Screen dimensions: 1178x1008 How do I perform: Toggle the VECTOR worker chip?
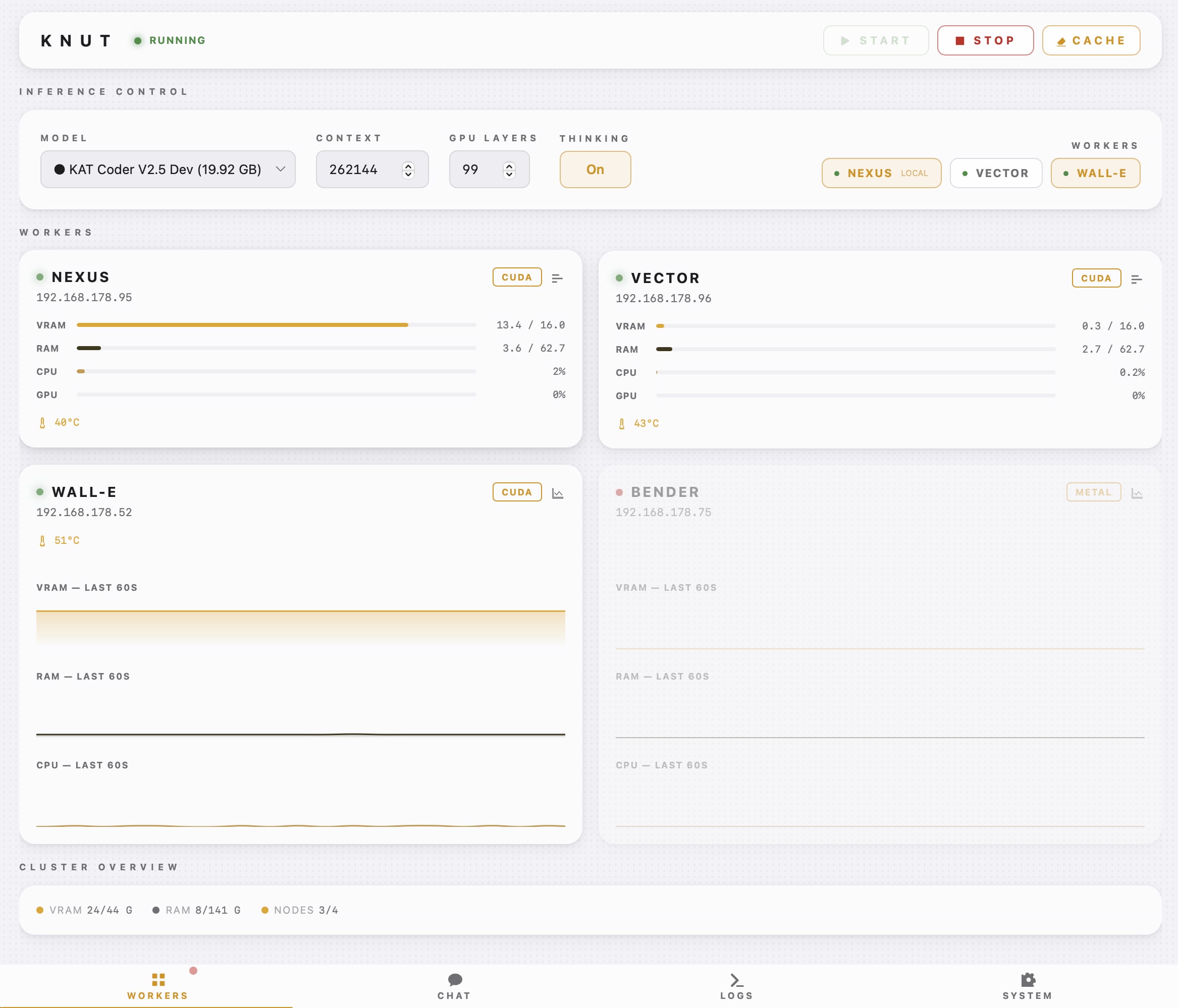(x=995, y=174)
